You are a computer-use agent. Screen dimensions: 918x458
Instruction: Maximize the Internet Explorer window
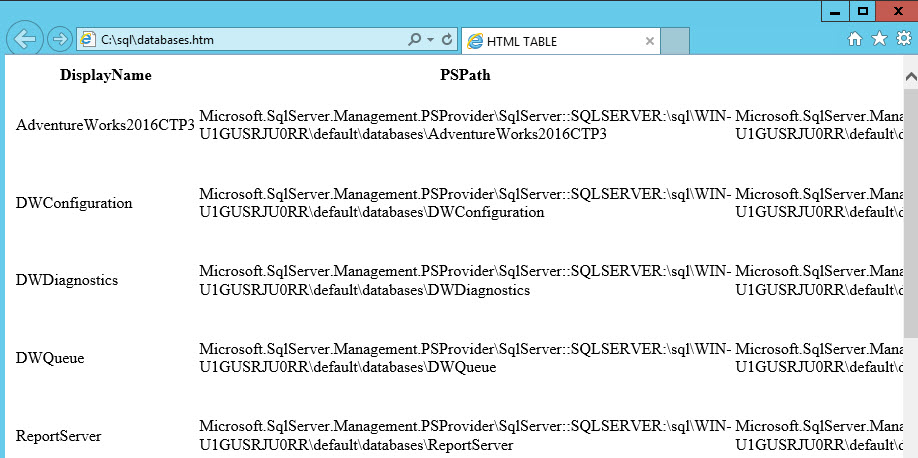[x=862, y=11]
